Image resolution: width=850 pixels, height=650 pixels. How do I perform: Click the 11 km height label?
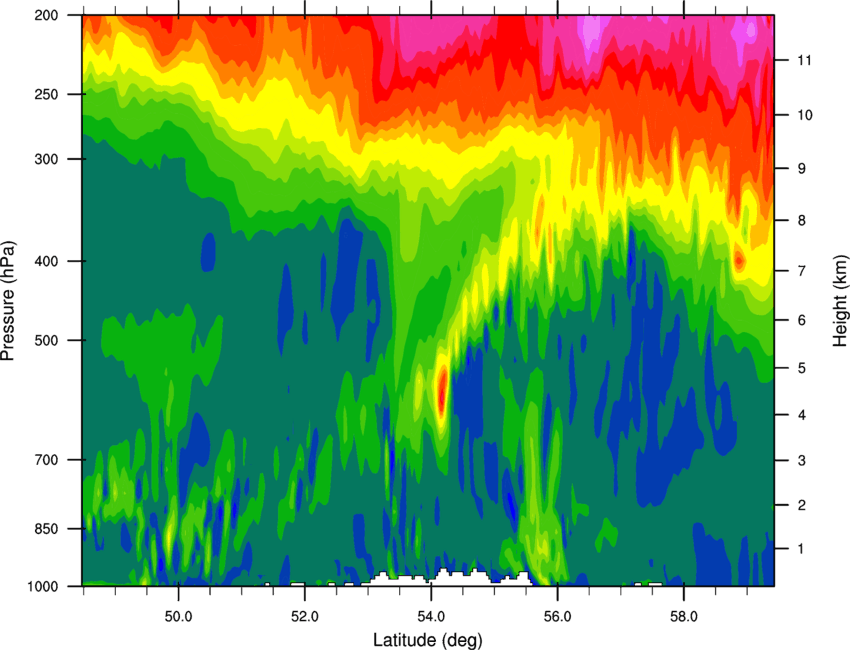pyautogui.click(x=804, y=60)
